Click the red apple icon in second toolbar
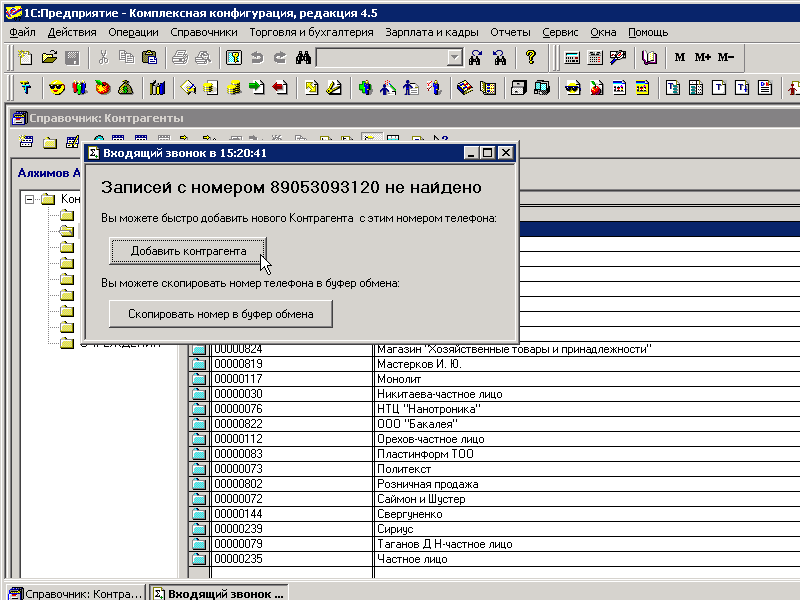Image resolution: width=800 pixels, height=600 pixels. [x=103, y=88]
